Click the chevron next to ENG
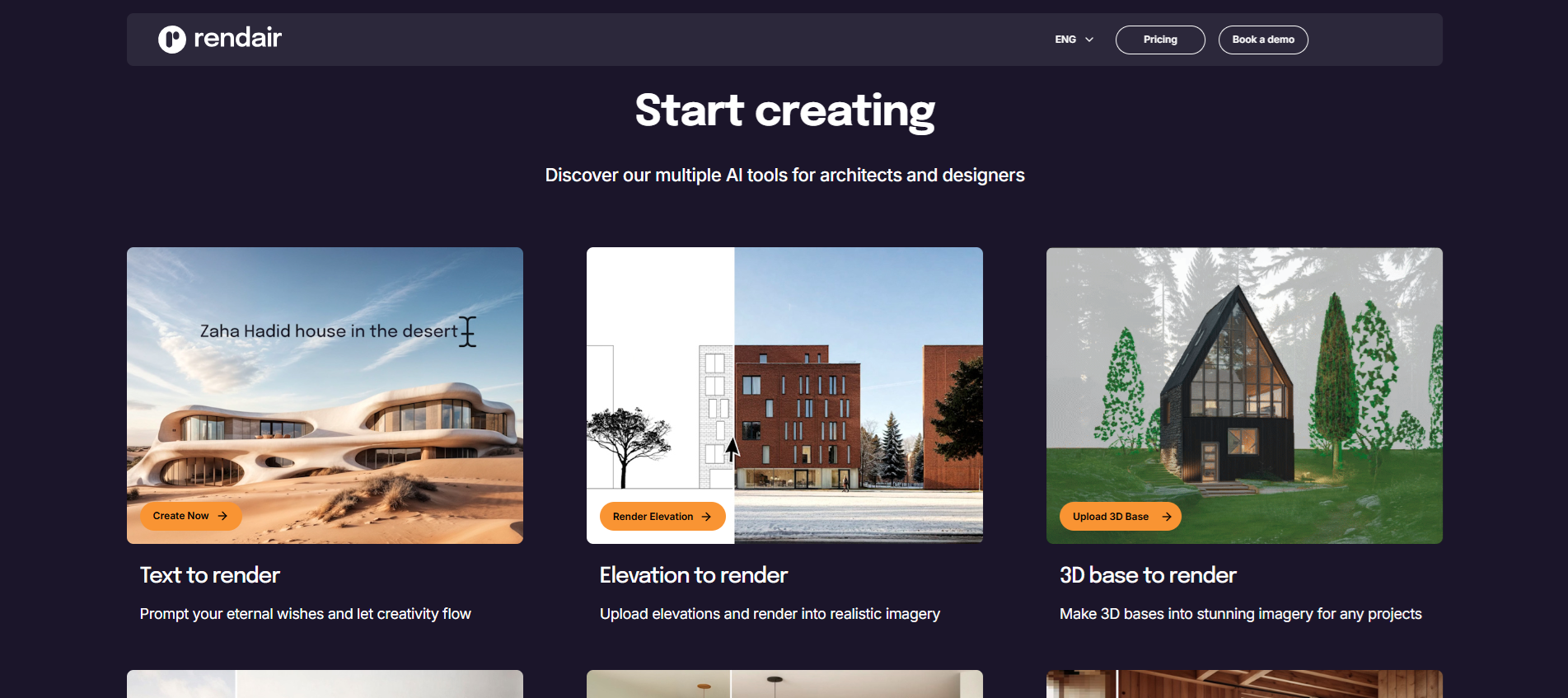Screen dimensions: 1568x698 1089,40
